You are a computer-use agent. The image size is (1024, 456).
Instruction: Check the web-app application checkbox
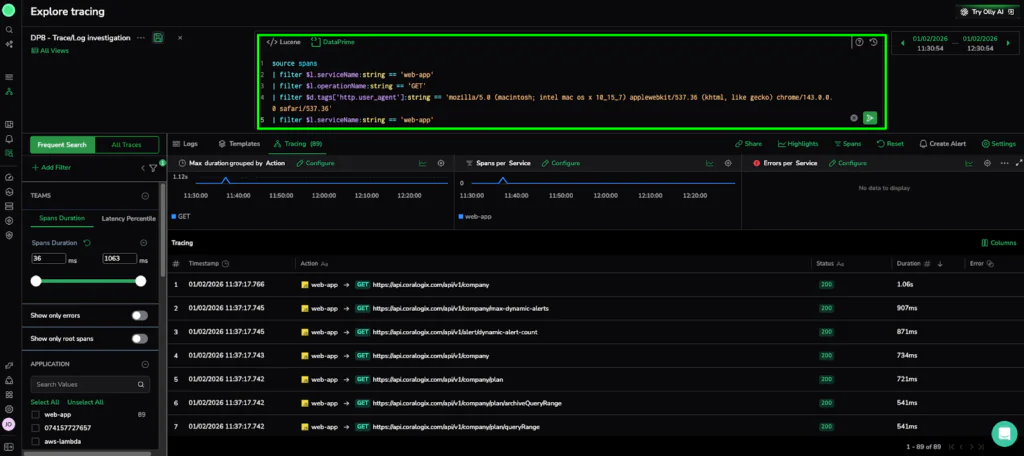tap(36, 414)
